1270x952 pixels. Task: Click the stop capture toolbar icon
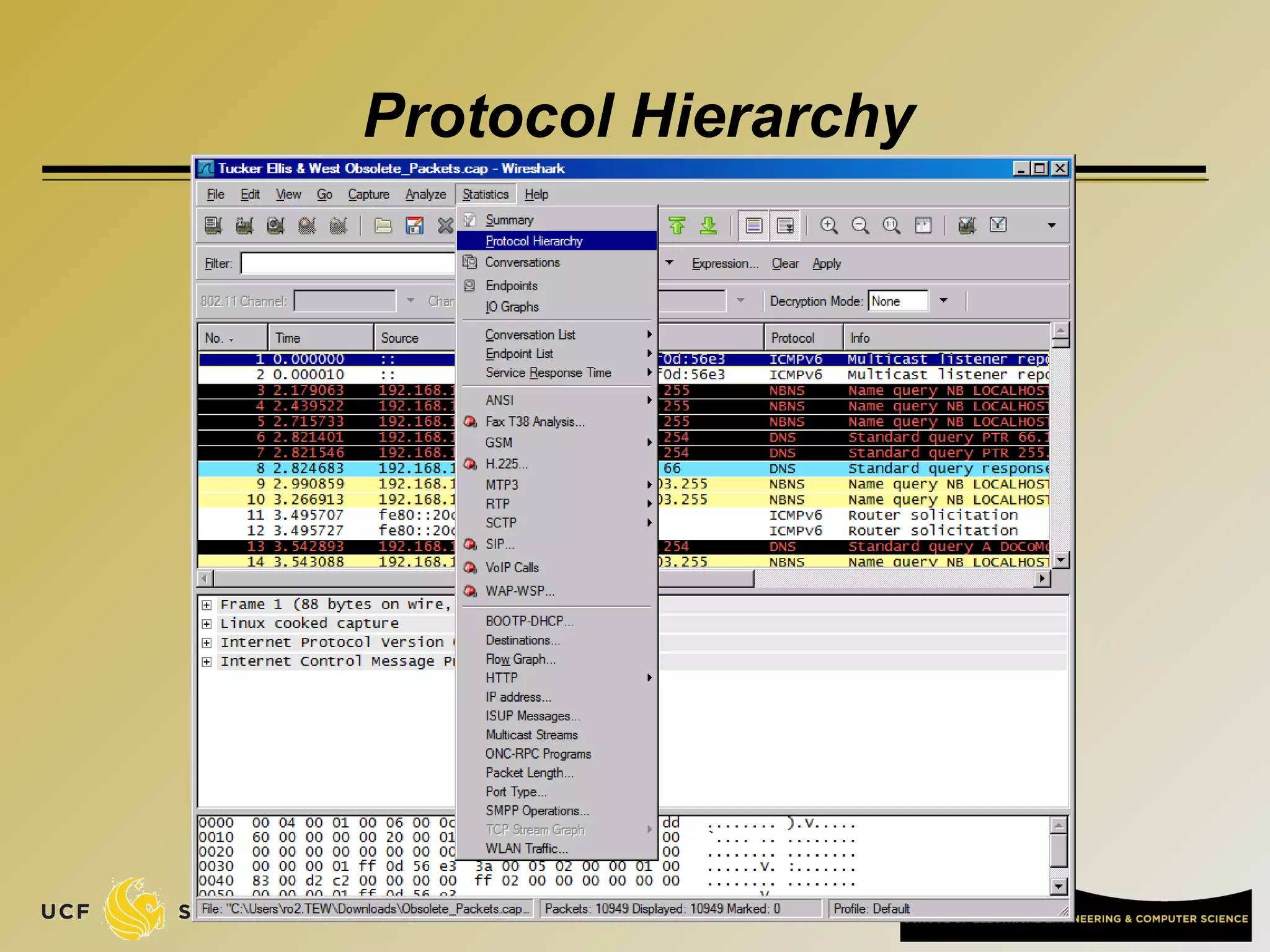(307, 226)
